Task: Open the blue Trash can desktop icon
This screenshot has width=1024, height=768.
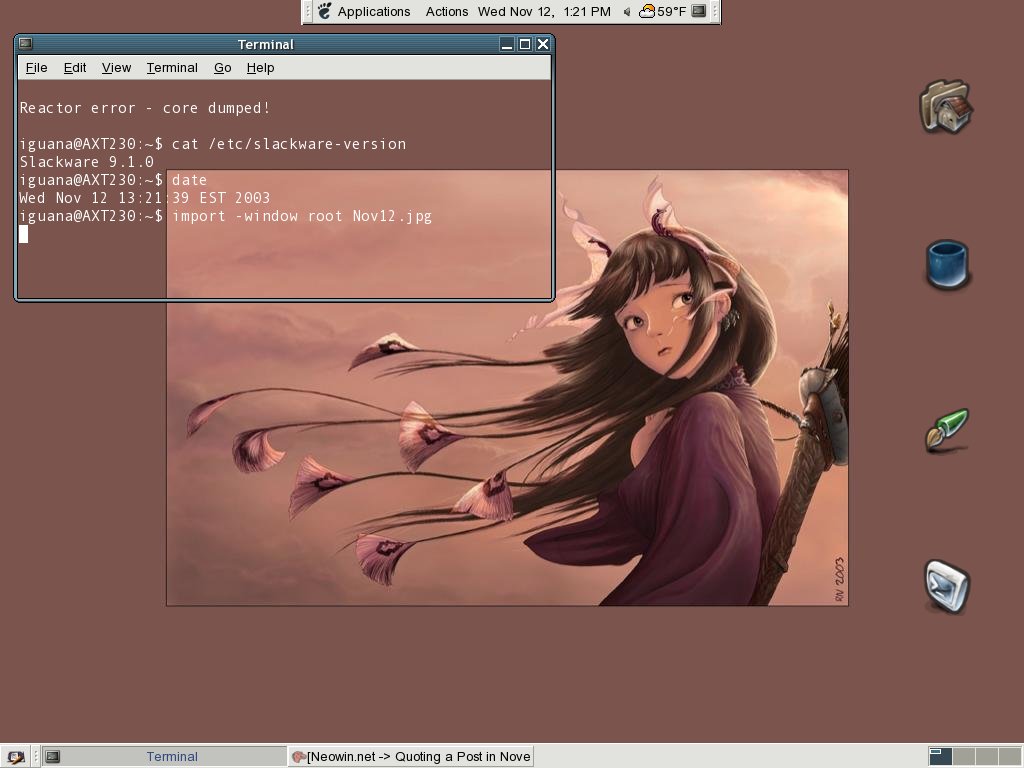Action: (948, 264)
